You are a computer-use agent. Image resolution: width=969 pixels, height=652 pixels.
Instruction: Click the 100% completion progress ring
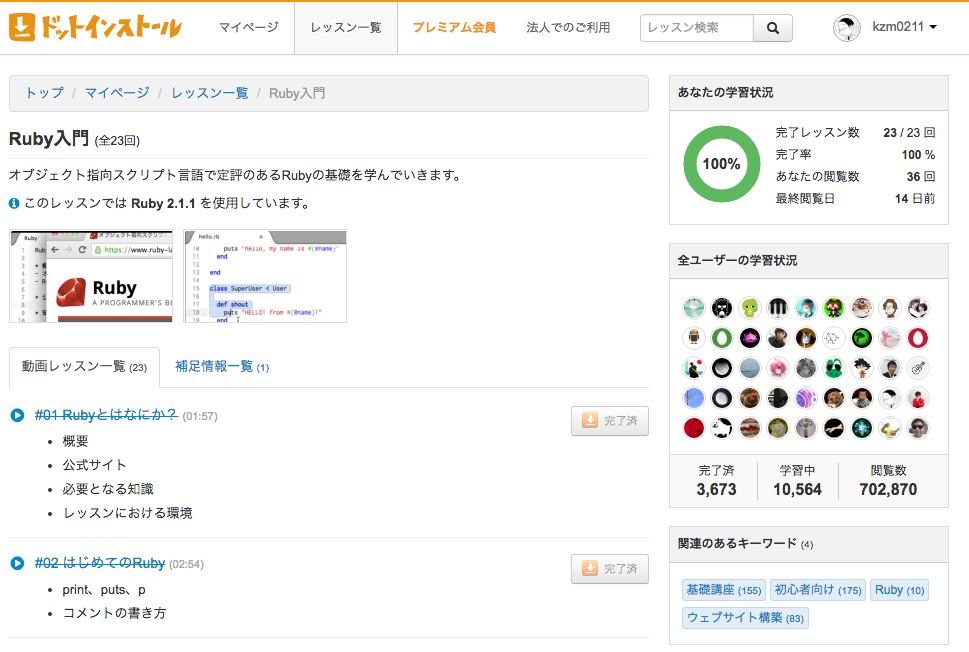pyautogui.click(x=721, y=164)
